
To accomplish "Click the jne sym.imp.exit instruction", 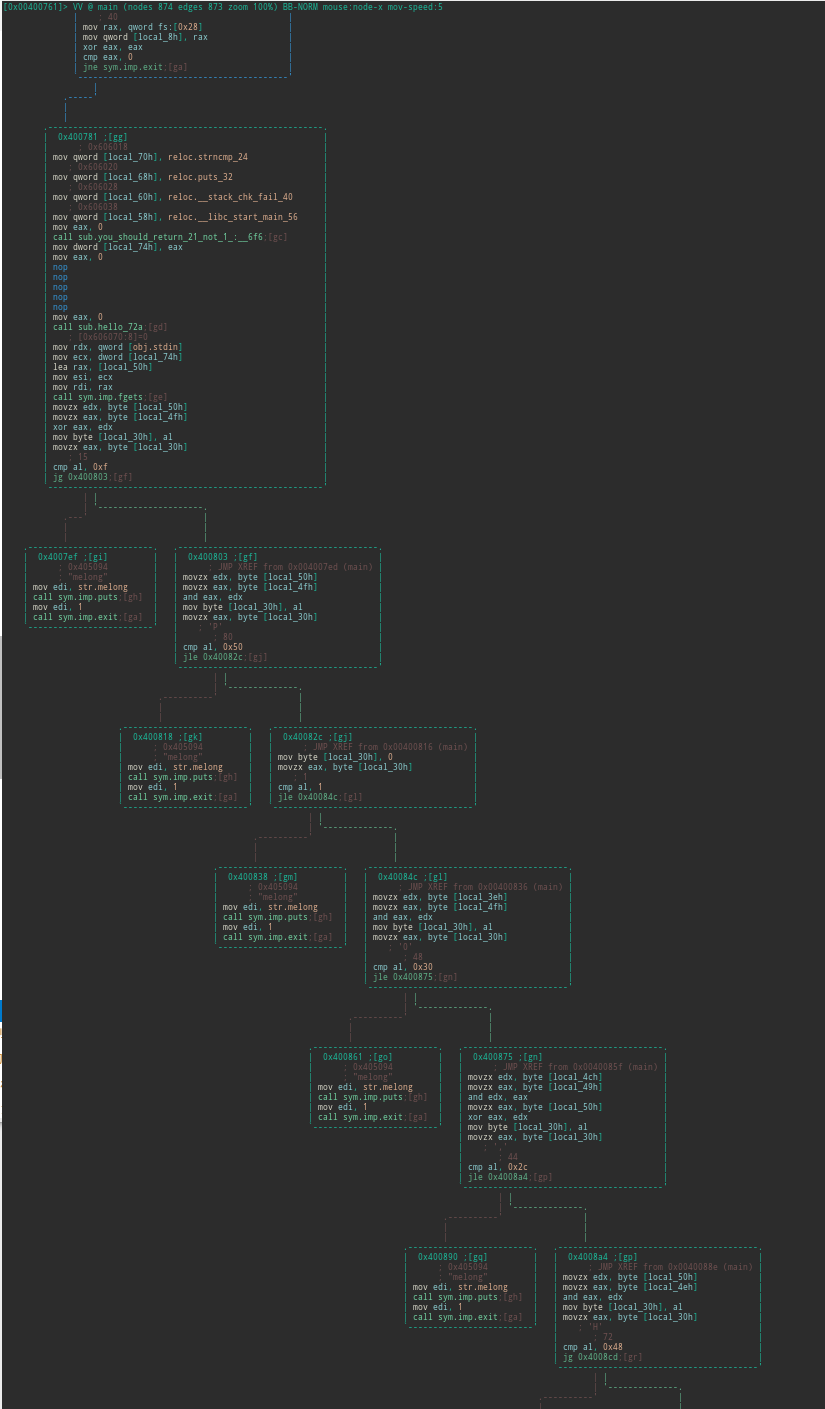I will 135,67.
